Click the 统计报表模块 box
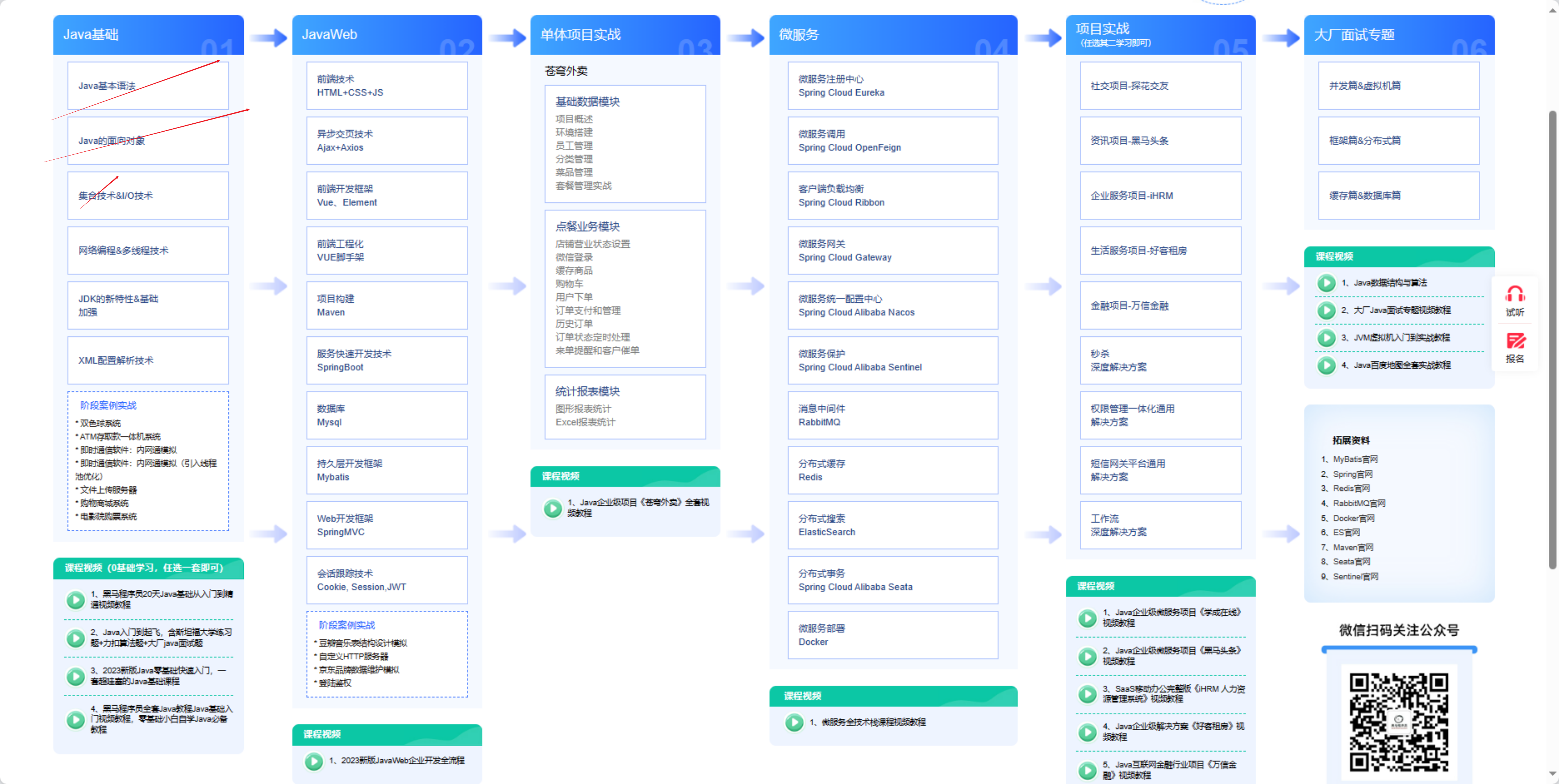This screenshot has height=784, width=1559. (x=625, y=407)
